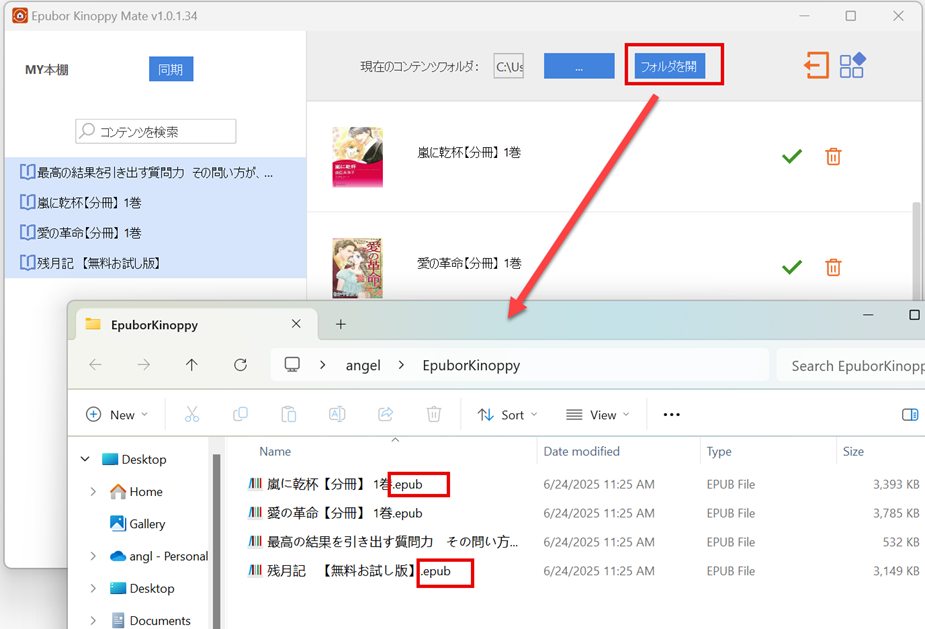Screen dimensions: 925x629
Task: Click green checkmark beside 嵐に乾杯【分冊】1巻
Action: (792, 156)
